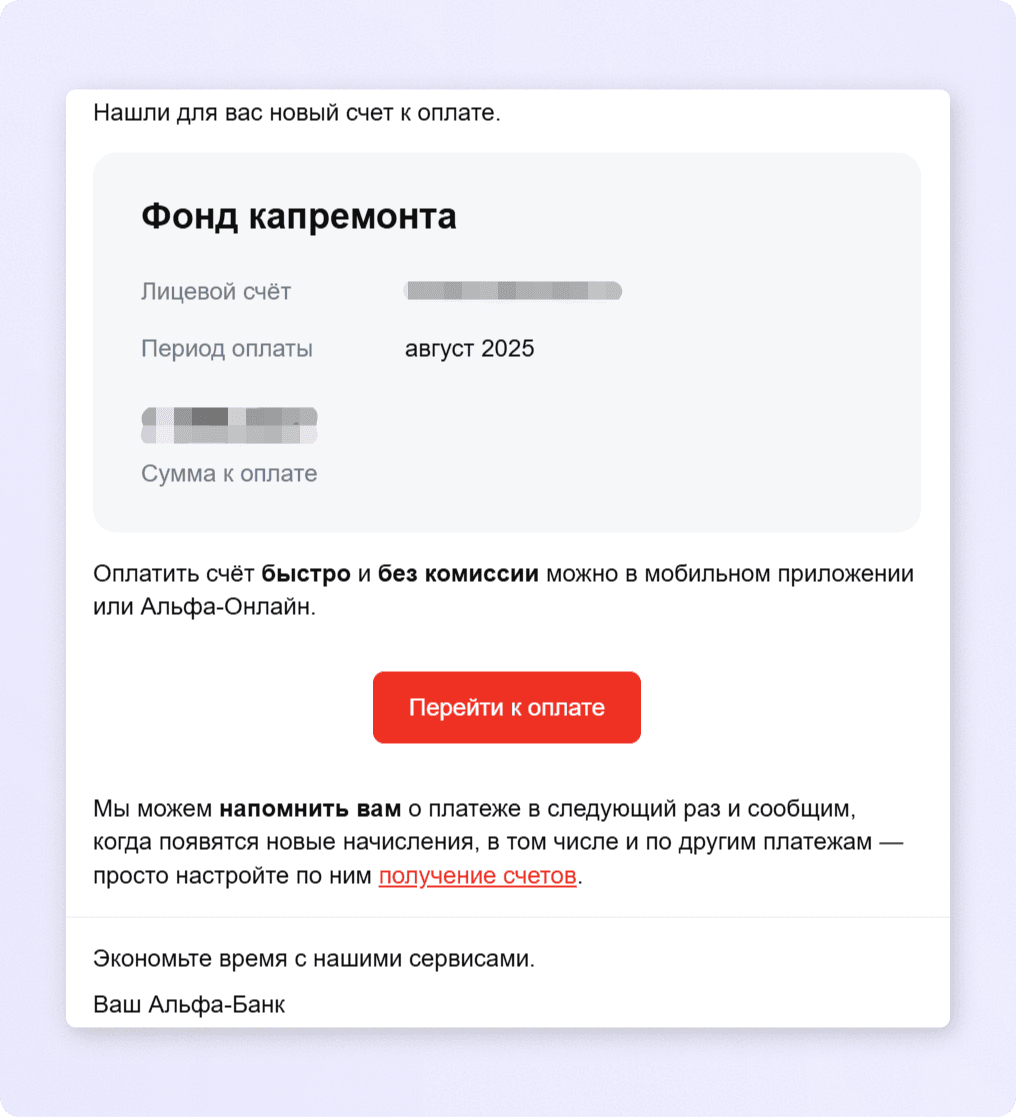The height and width of the screenshot is (1117, 1016).
Task: Click the bold phrase без комиссии
Action: (x=458, y=574)
